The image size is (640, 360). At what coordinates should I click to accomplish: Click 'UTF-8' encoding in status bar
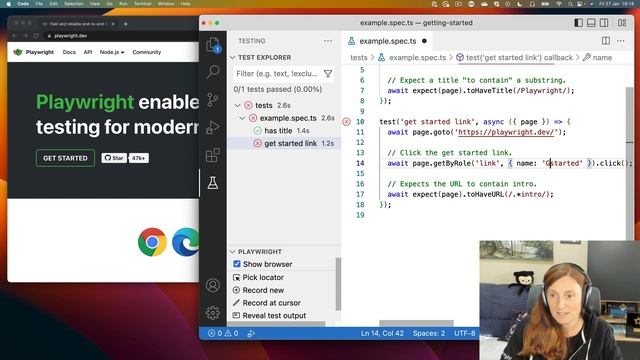pos(464,333)
